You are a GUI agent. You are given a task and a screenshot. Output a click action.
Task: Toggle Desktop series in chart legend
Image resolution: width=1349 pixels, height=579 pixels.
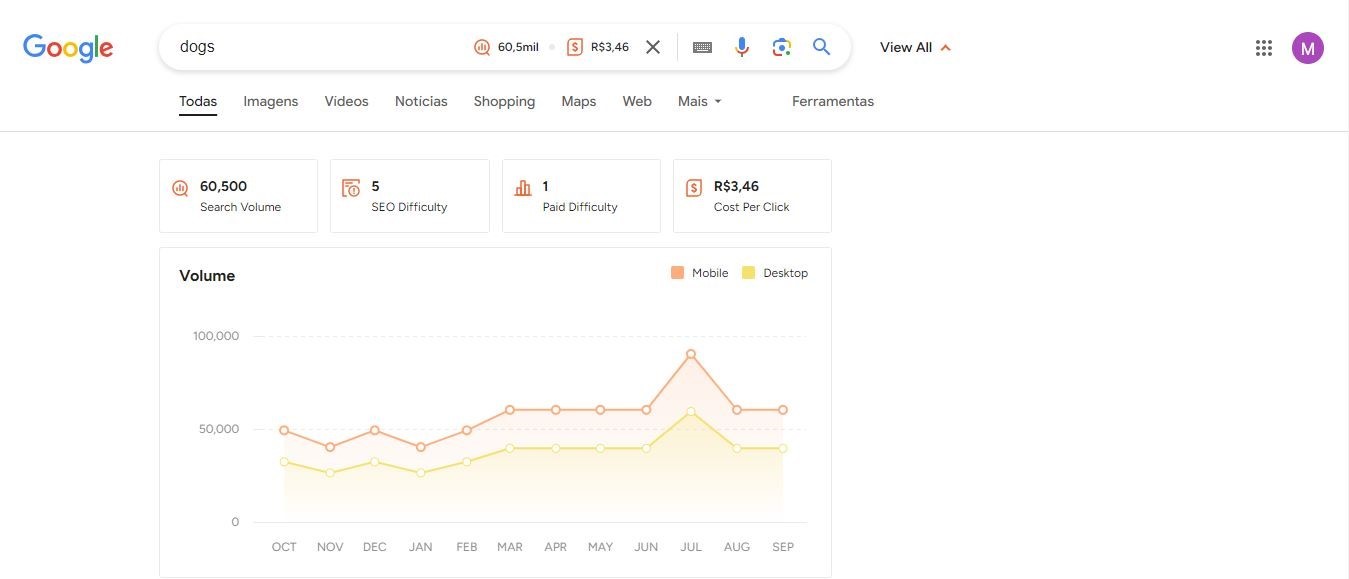tap(774, 273)
